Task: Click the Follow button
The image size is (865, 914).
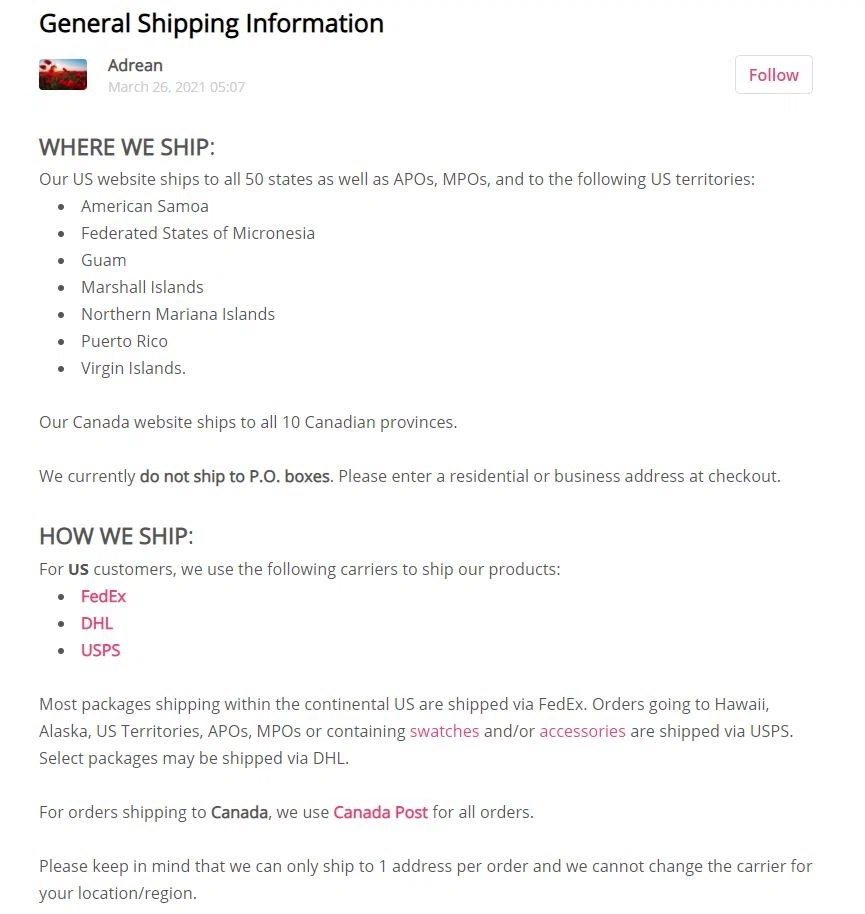Action: tap(773, 75)
